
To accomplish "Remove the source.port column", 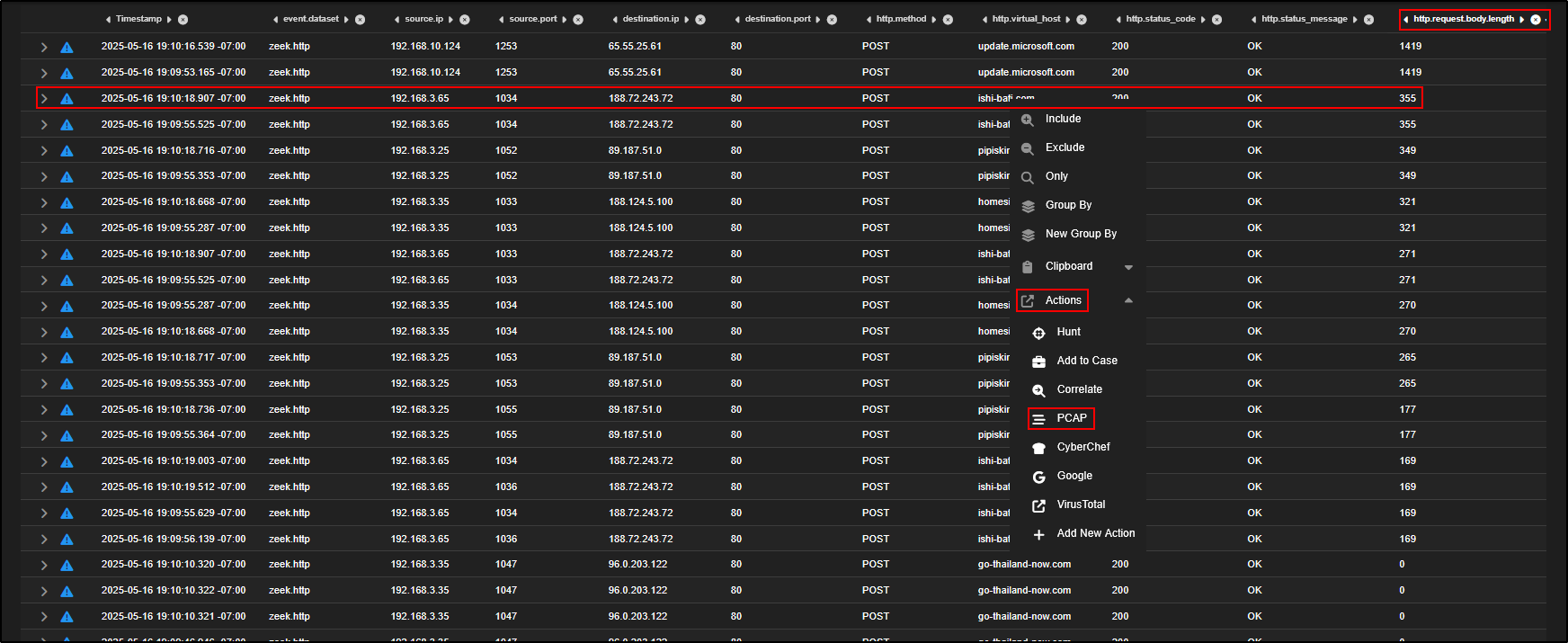I will [578, 20].
